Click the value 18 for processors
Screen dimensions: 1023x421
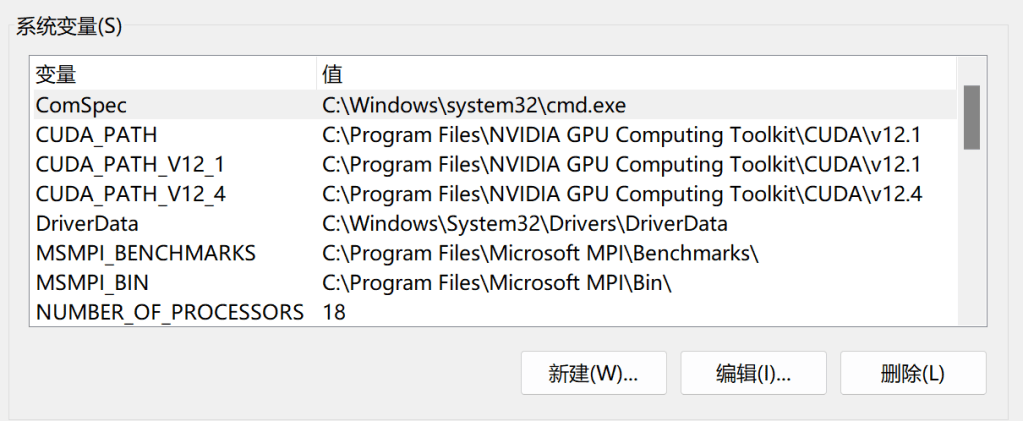pos(334,313)
